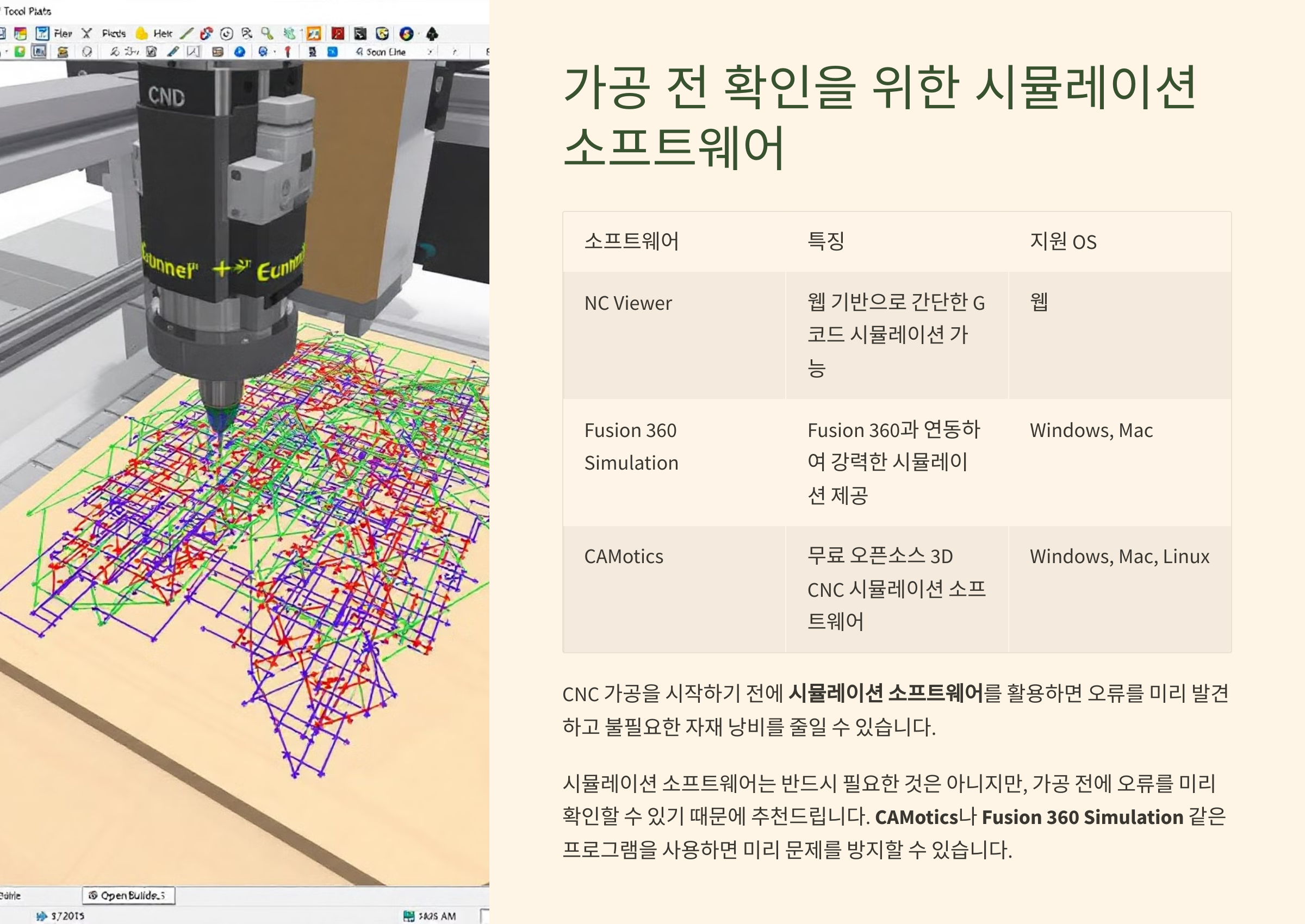Image resolution: width=1305 pixels, height=924 pixels.
Task: Select the magnifying glass zoom tool
Action: coord(267,34)
